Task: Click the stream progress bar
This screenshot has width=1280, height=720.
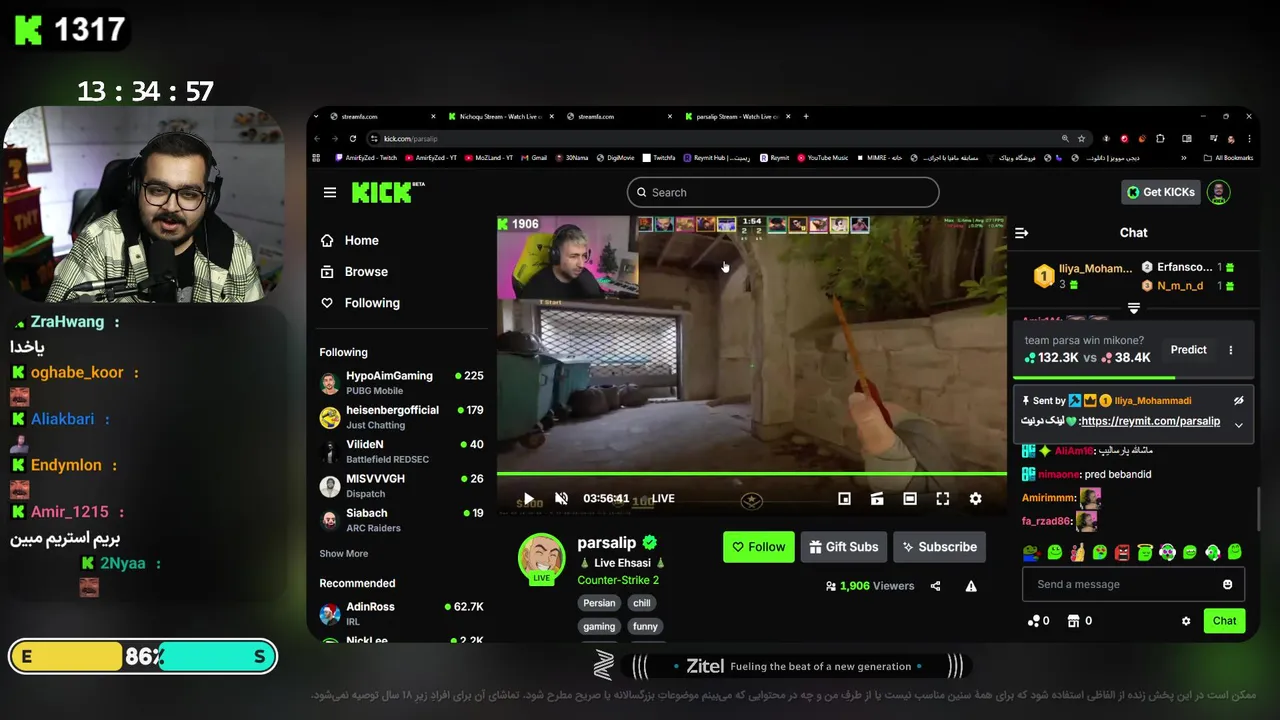Action: pos(751,473)
